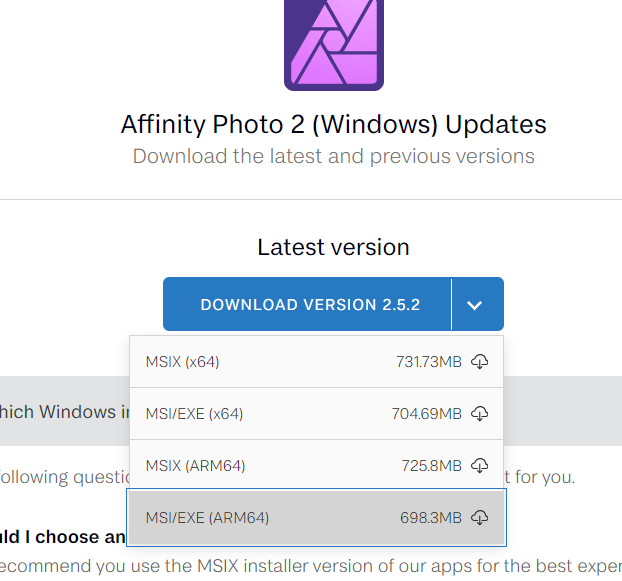Image resolution: width=622 pixels, height=581 pixels.
Task: Choose the MSI/EXE (x64) installer label
Action: click(x=194, y=414)
